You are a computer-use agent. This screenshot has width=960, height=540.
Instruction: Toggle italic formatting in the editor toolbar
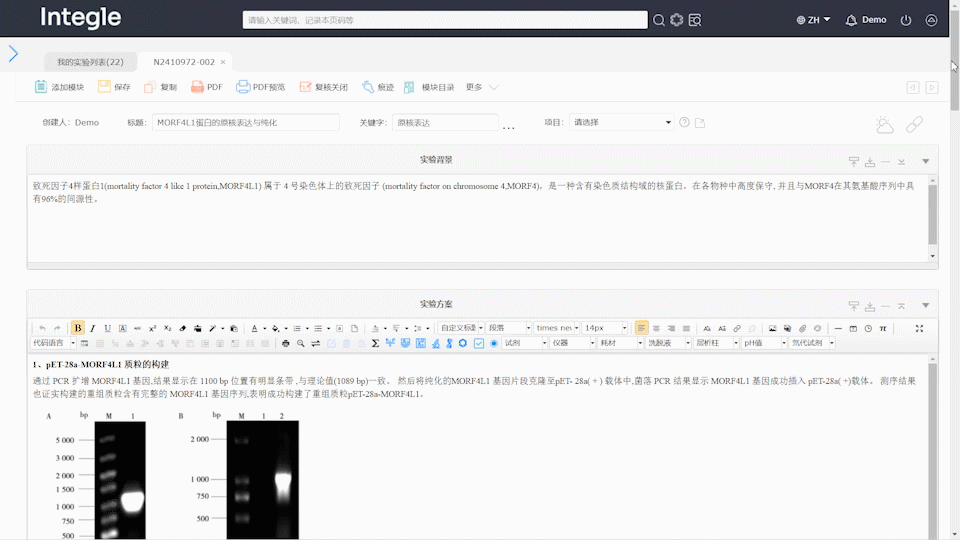coord(92,328)
